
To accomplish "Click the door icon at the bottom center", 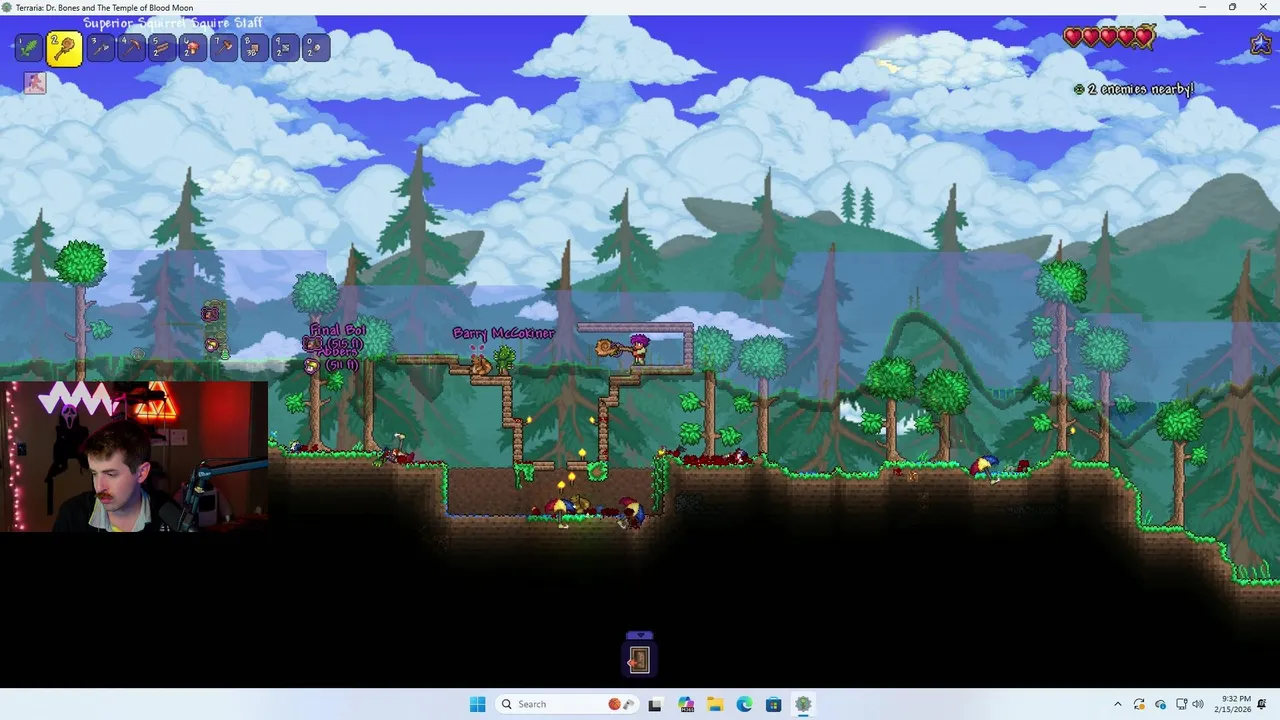I will pos(639,659).
